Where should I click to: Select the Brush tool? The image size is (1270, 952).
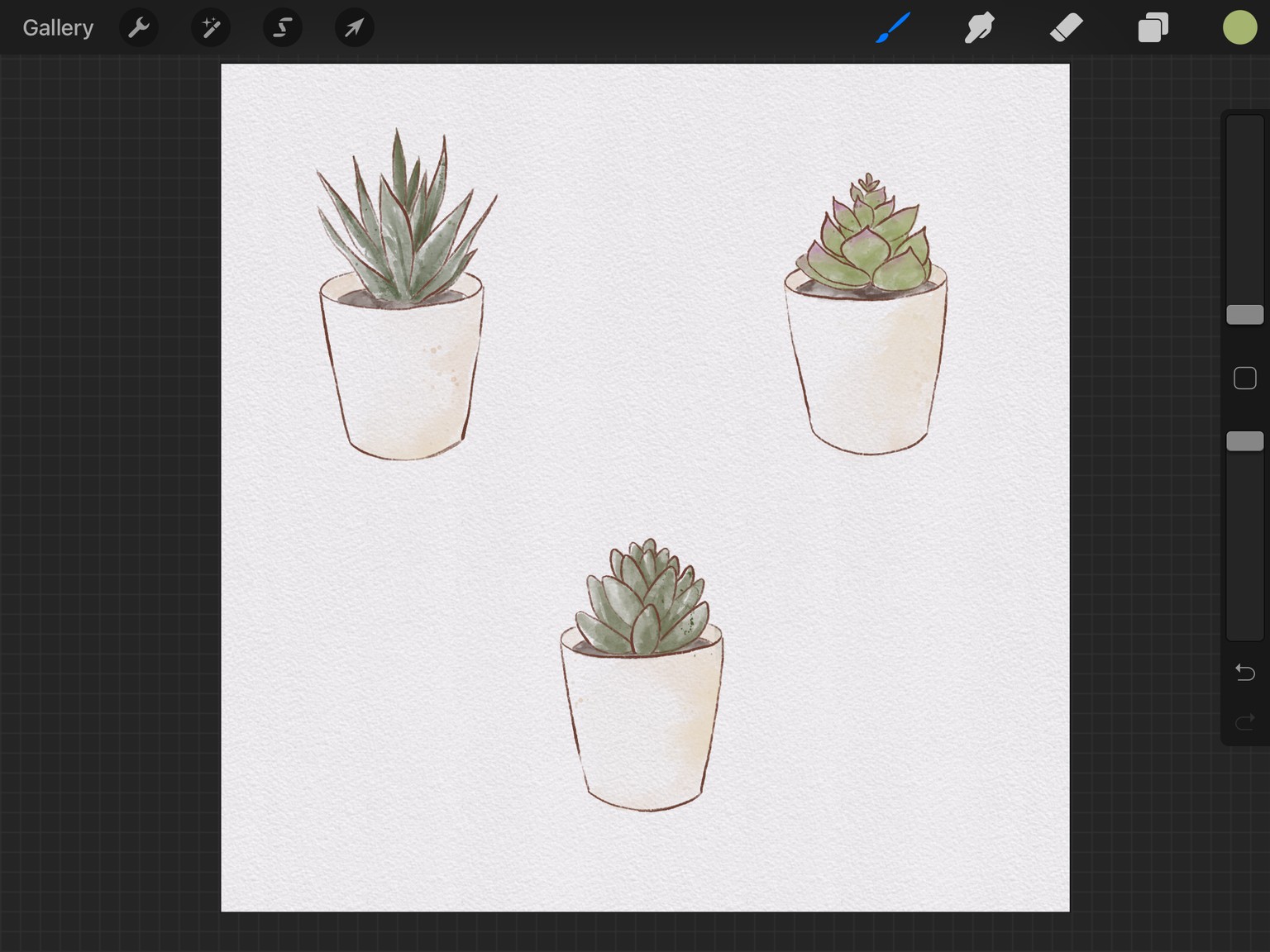point(893,27)
